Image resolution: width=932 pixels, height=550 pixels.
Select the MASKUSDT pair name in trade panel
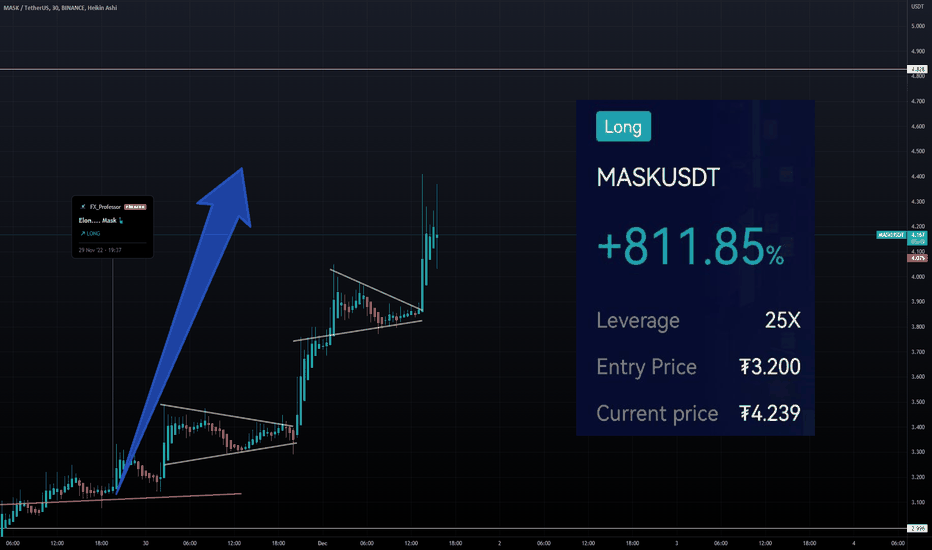click(x=658, y=178)
